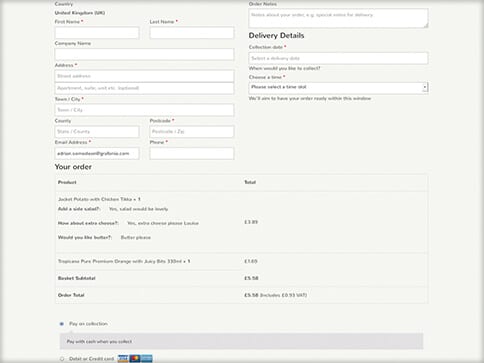Click the Delivery Details heading
The image size is (484, 363).
pyautogui.click(x=276, y=35)
